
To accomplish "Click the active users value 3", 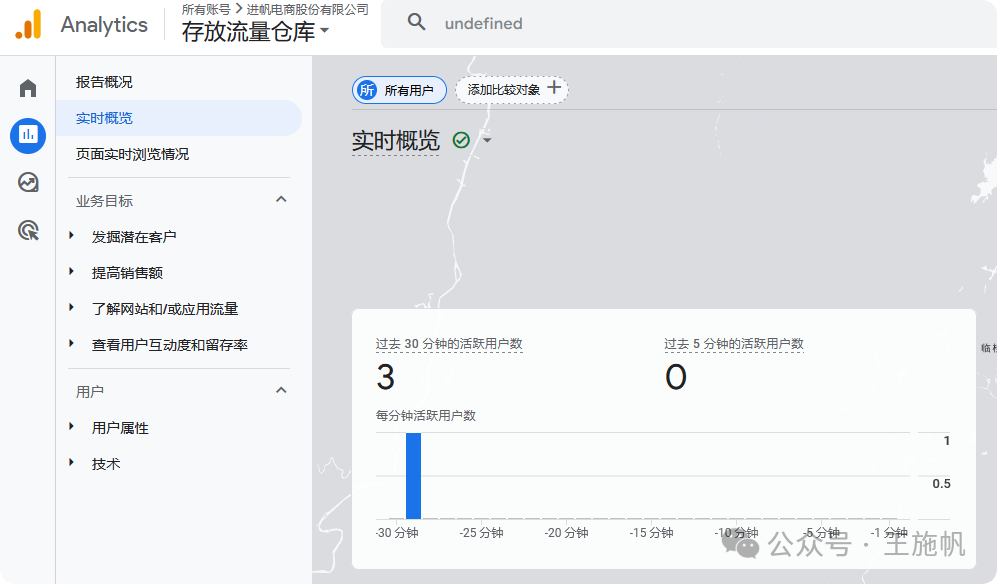I will coord(385,377).
